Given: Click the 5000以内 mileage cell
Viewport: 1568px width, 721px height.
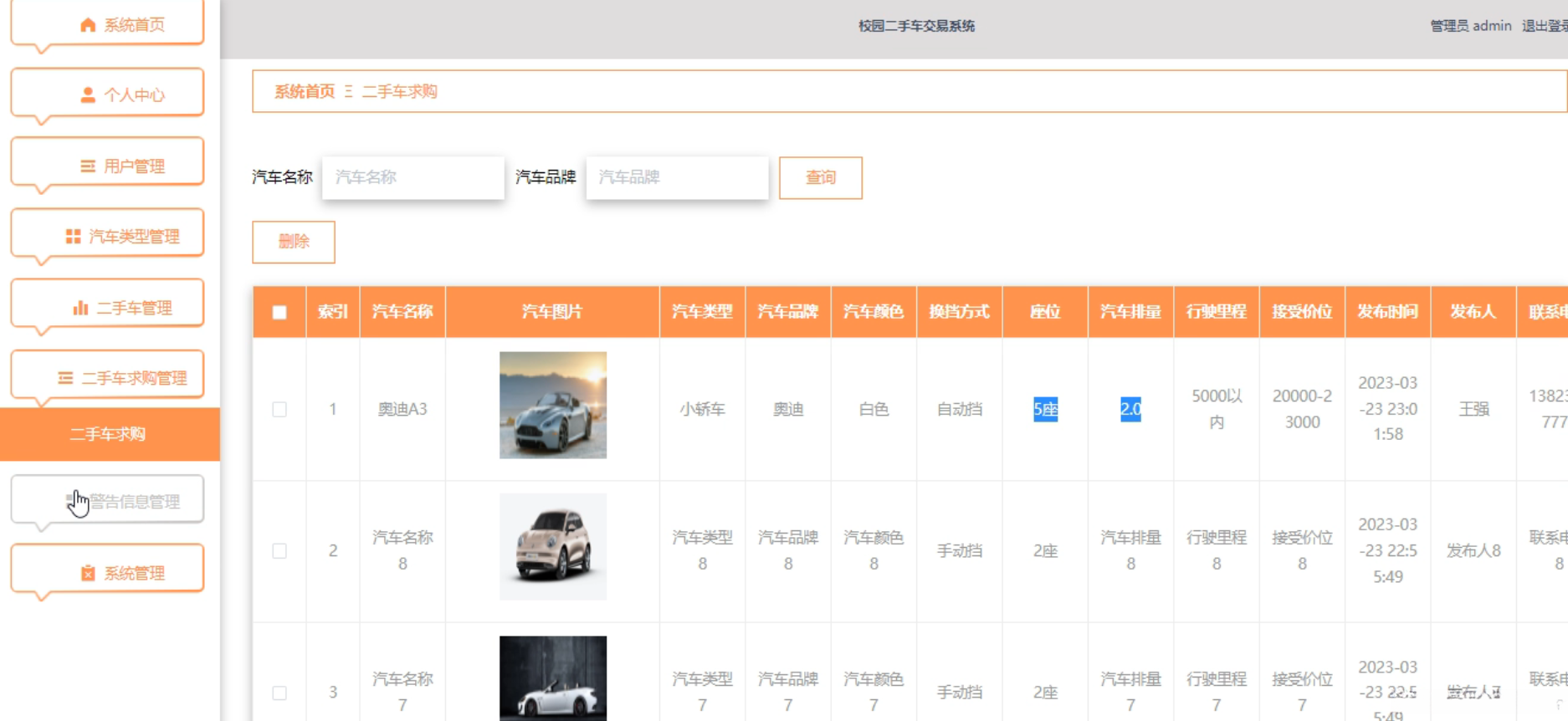Looking at the screenshot, I should coord(1217,409).
